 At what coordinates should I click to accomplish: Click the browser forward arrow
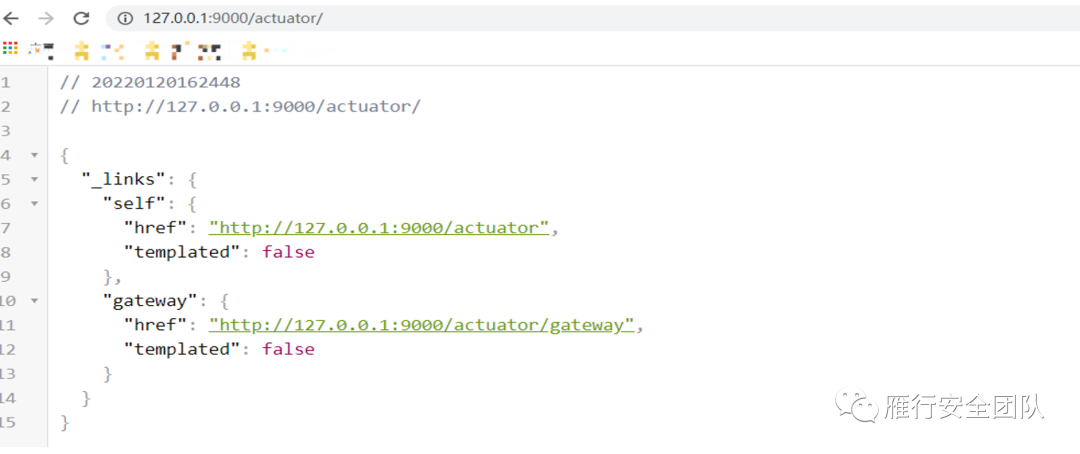pyautogui.click(x=46, y=18)
